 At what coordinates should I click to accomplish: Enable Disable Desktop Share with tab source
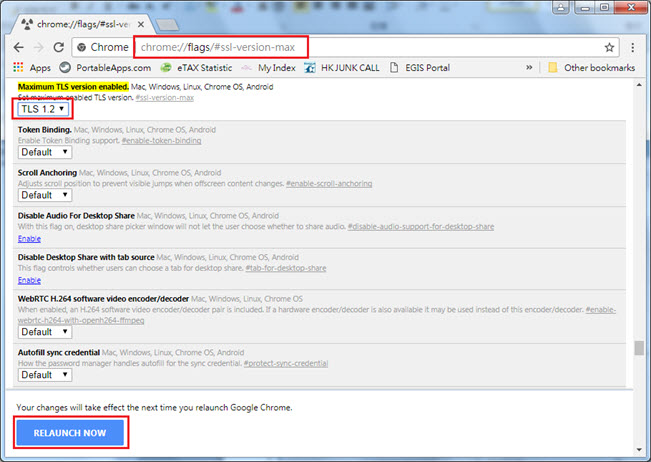(x=29, y=280)
